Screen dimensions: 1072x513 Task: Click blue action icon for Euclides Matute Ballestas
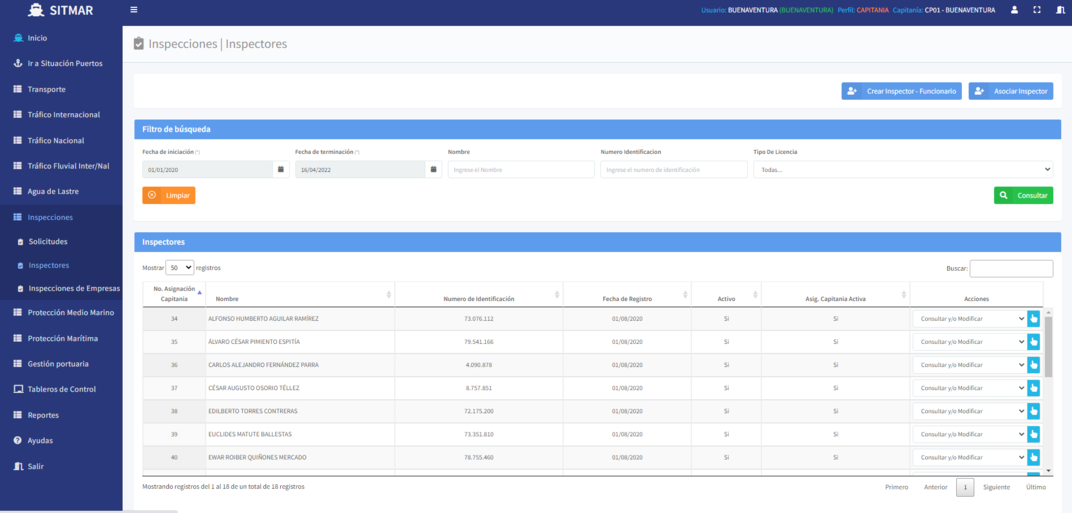click(x=1034, y=434)
